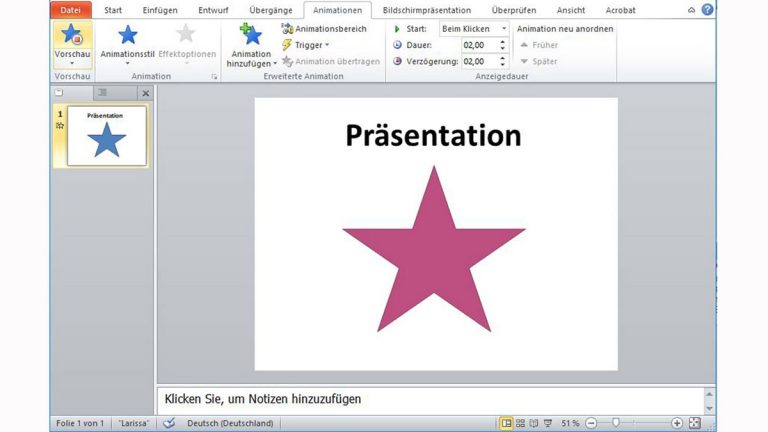Open the Übergänge ribbon tab
Screen dimensions: 768x432
pyautogui.click(x=270, y=10)
